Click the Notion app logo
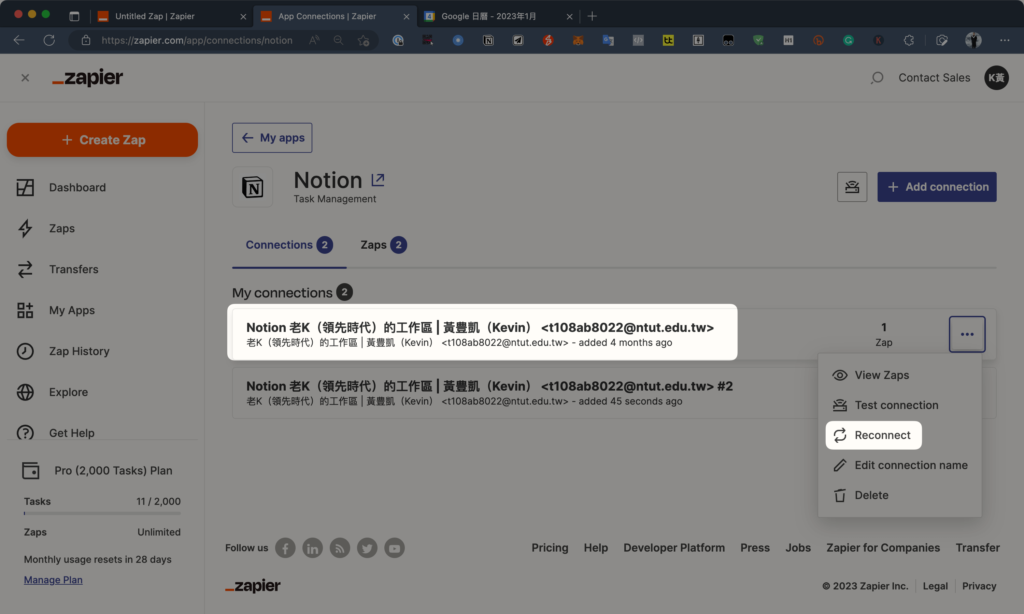 click(x=253, y=187)
